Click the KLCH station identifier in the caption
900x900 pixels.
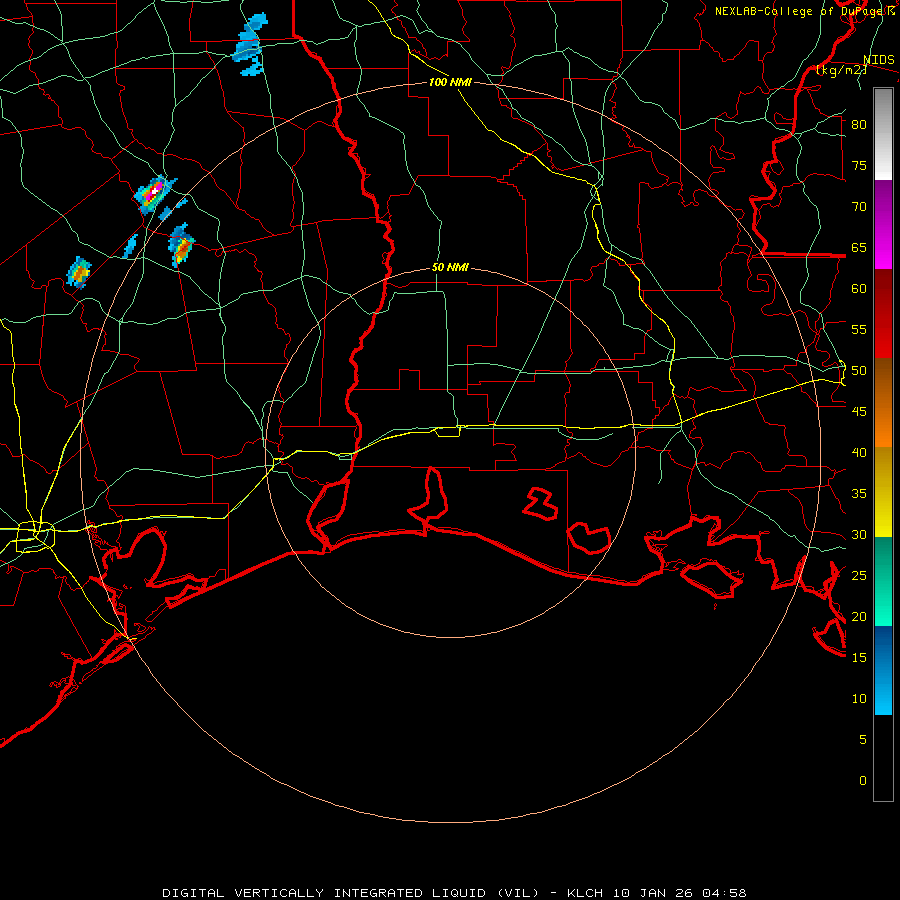585,893
